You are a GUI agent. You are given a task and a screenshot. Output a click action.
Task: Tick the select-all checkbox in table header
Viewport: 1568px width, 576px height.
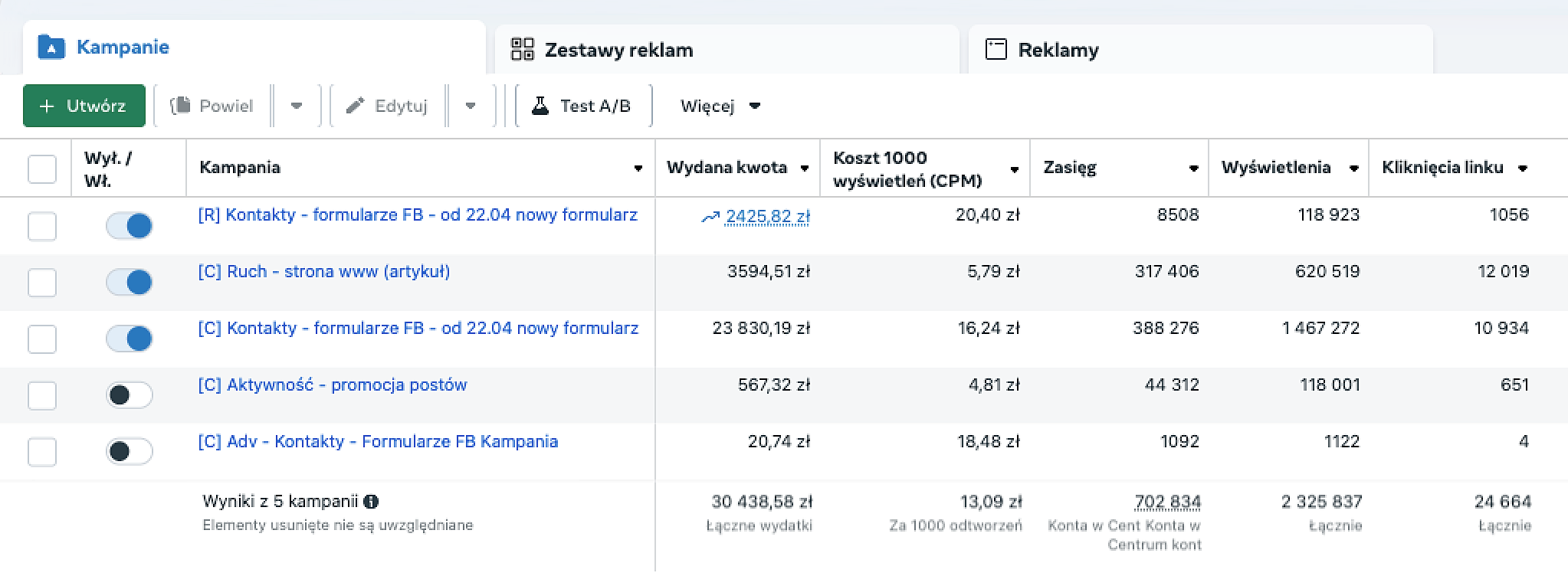click(x=42, y=169)
